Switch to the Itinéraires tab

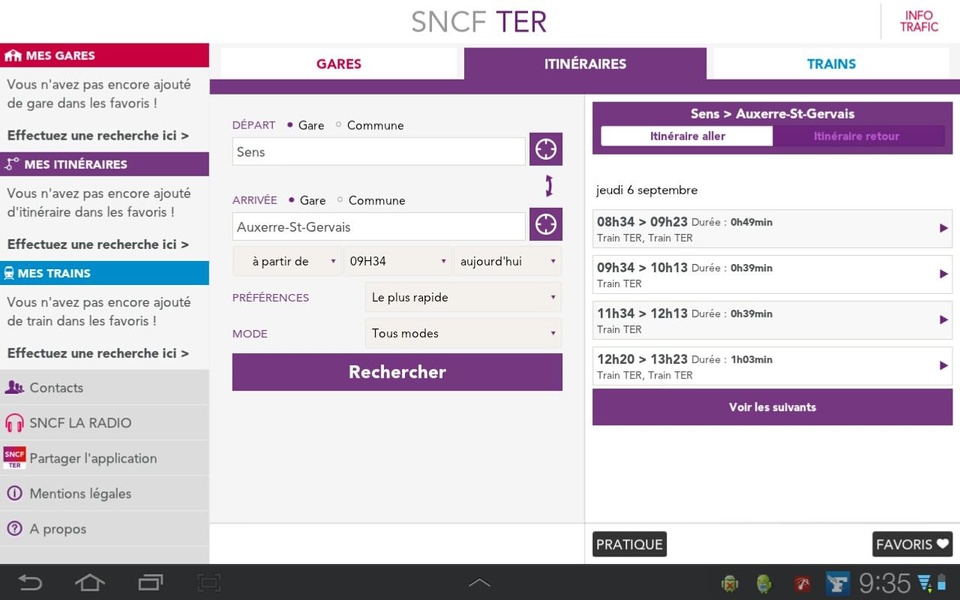(585, 64)
